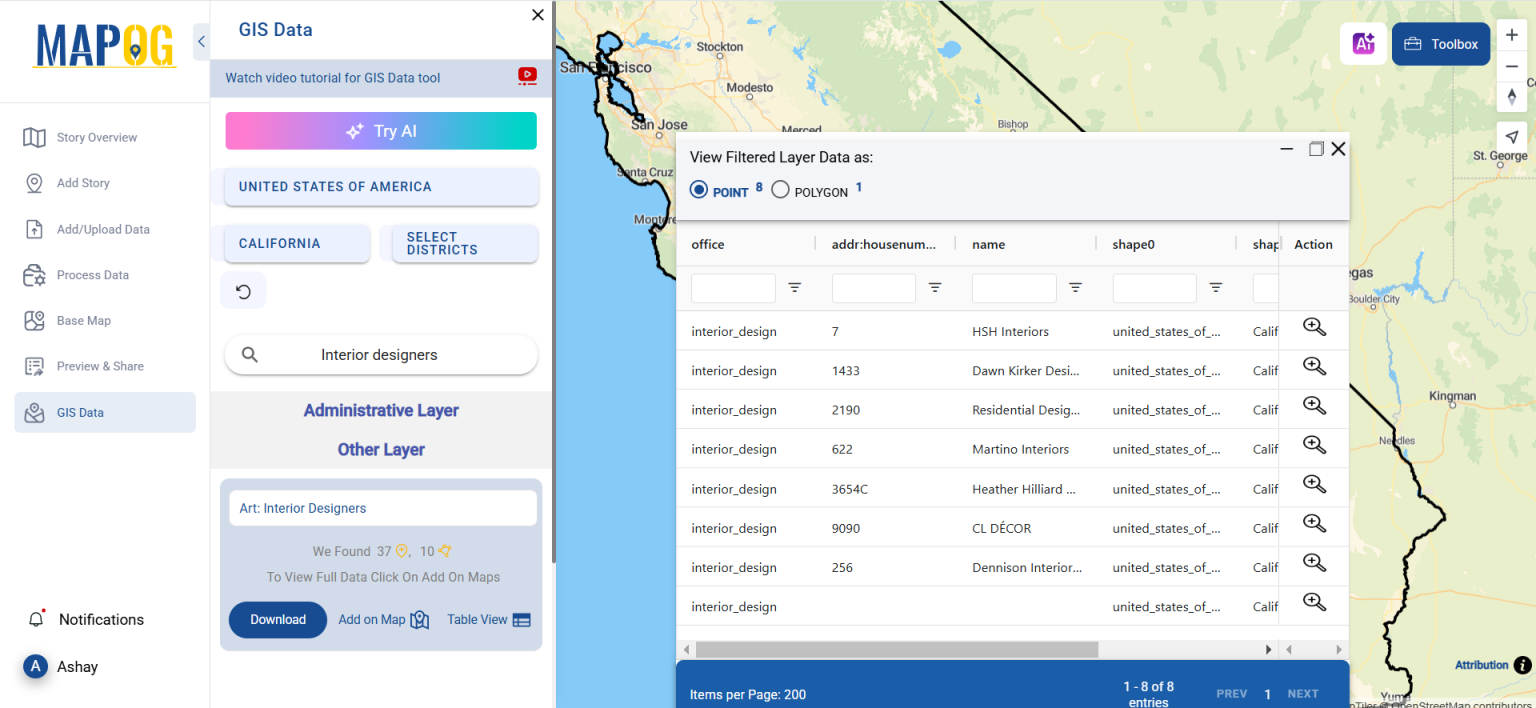Download the Interior Designers data
This screenshot has height=708, width=1536.
click(277, 619)
